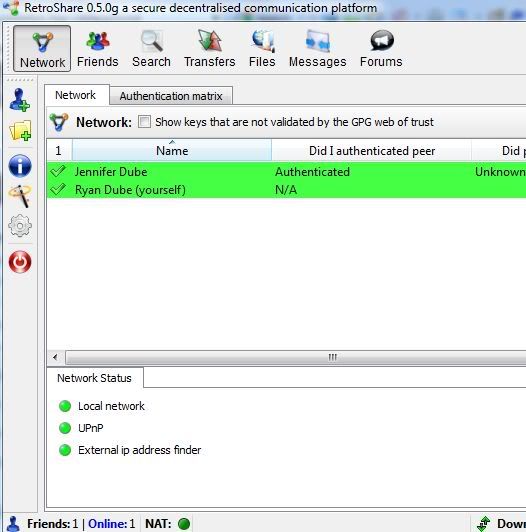526x532 pixels.
Task: Click Did I authenticated peer column header
Action: pos(372,151)
